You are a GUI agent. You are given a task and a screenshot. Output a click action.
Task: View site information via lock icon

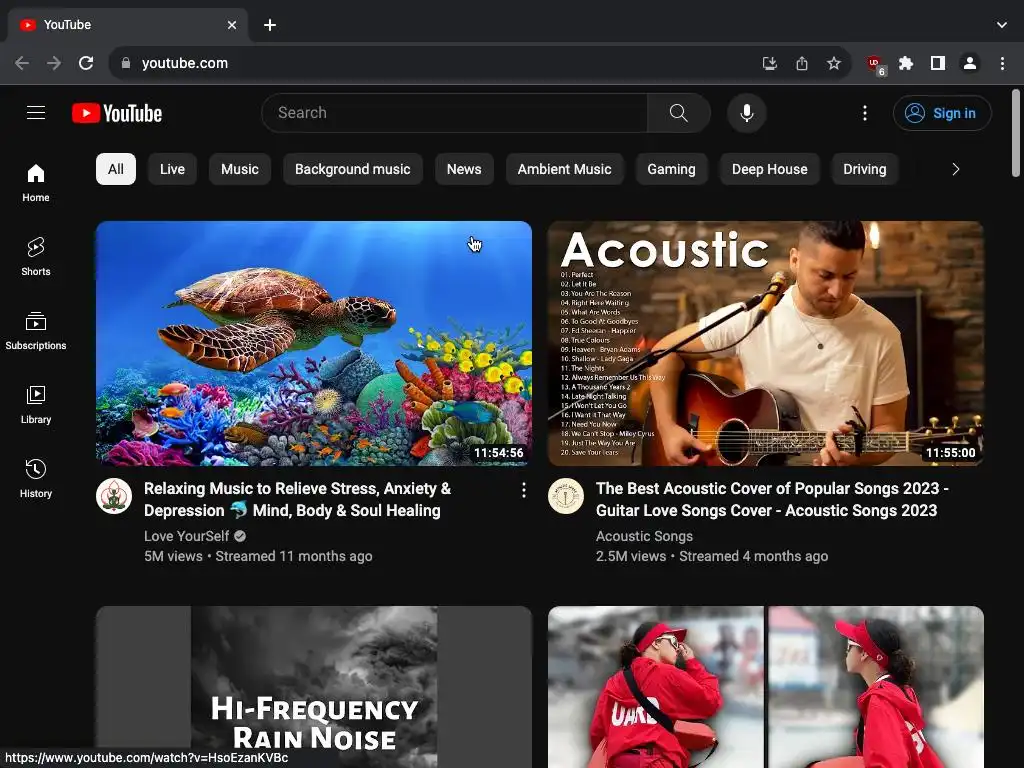(126, 63)
